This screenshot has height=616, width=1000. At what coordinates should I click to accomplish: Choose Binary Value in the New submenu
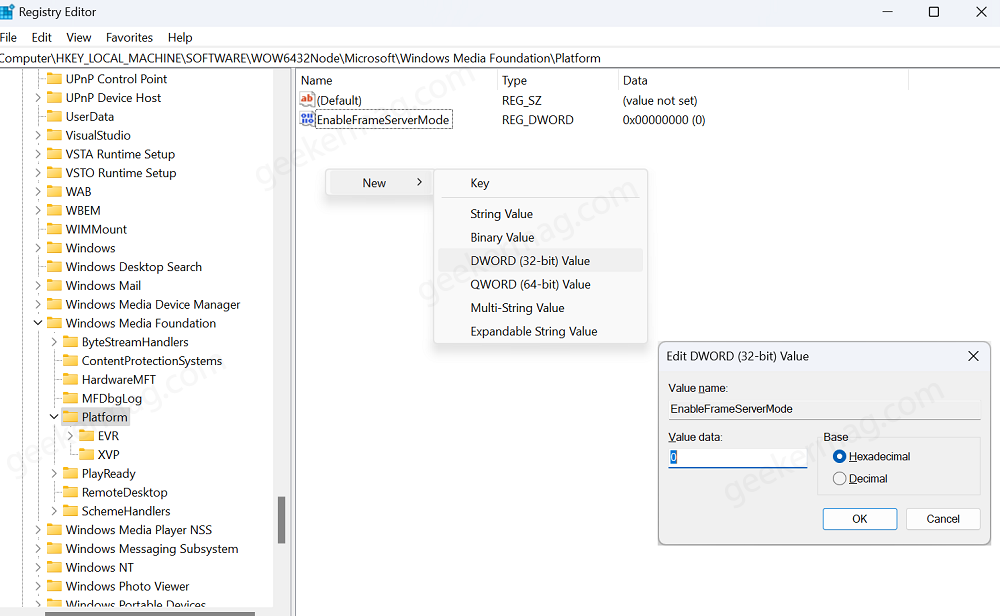coord(540,237)
